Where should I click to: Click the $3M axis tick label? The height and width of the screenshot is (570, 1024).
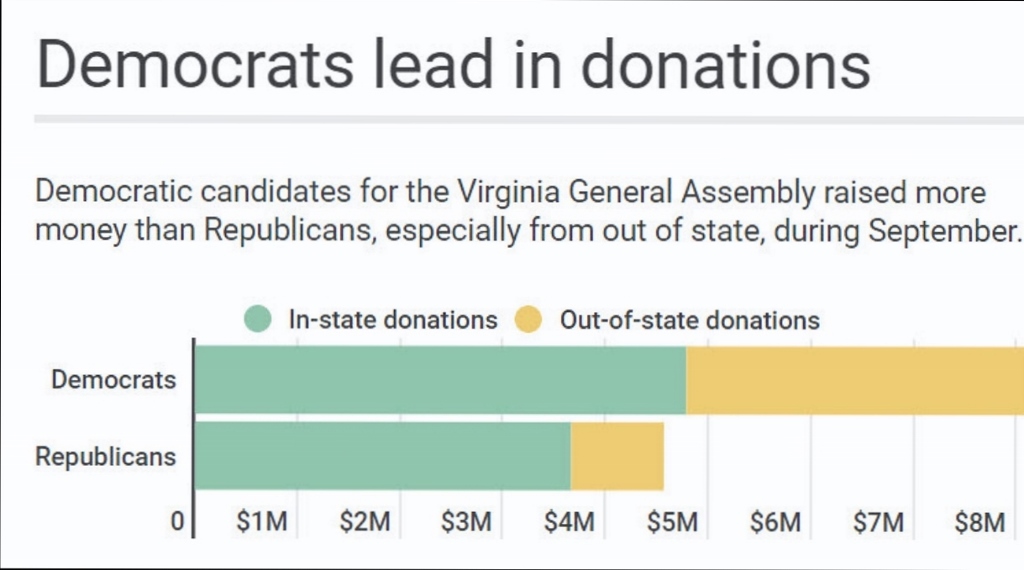click(x=466, y=522)
